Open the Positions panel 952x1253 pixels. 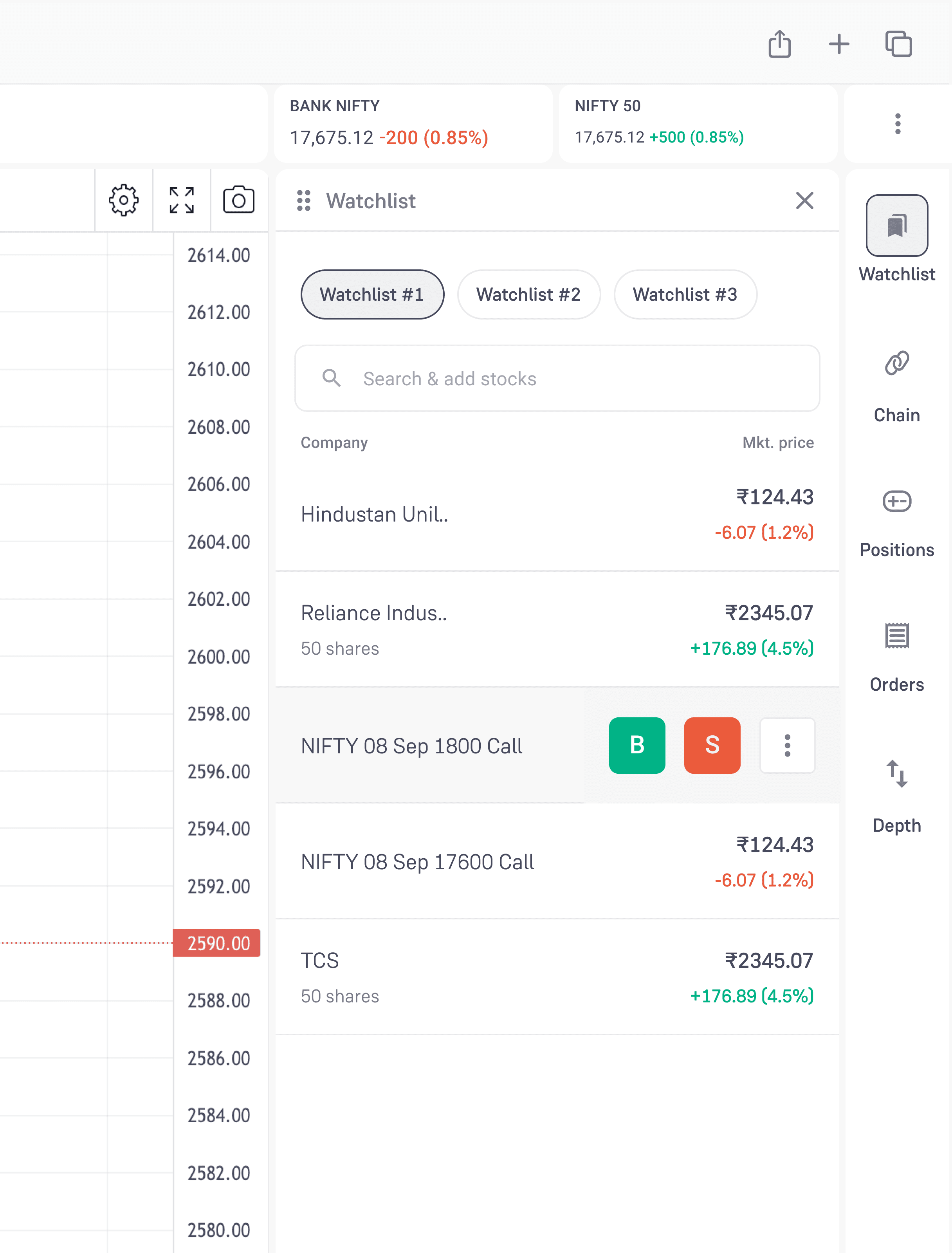[x=896, y=522]
